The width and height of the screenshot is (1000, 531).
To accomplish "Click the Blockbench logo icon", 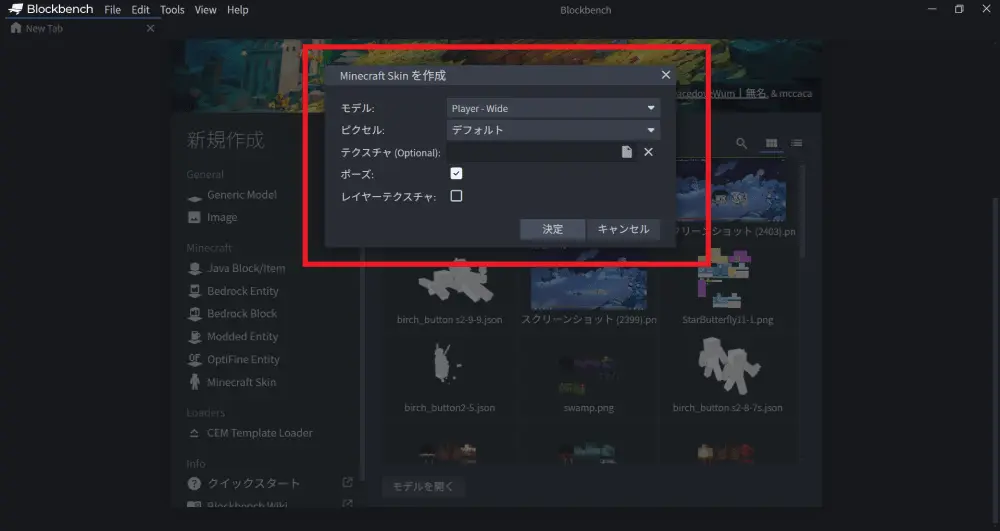I will tap(16, 10).
